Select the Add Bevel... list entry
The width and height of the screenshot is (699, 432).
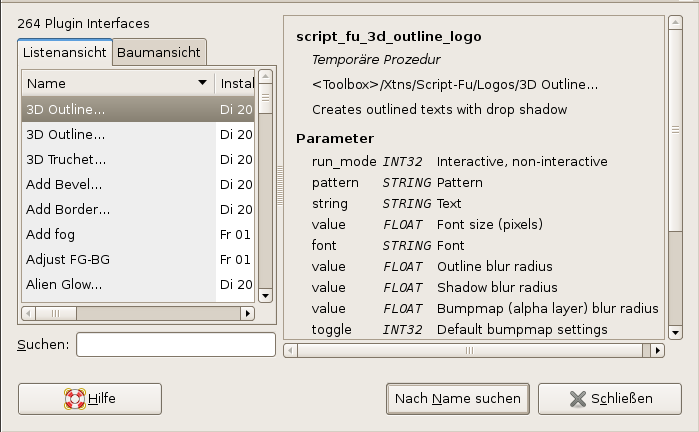tap(138, 184)
